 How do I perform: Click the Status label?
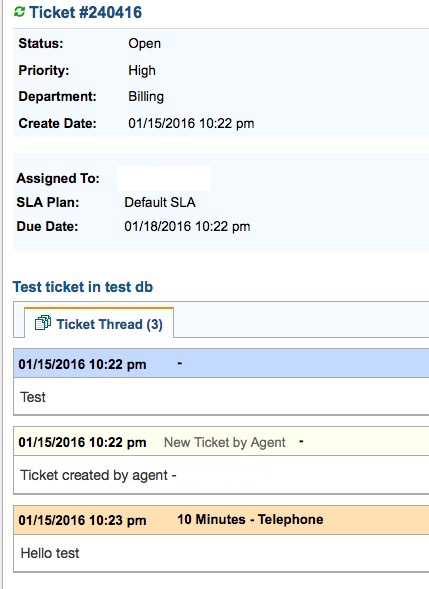[x=41, y=44]
